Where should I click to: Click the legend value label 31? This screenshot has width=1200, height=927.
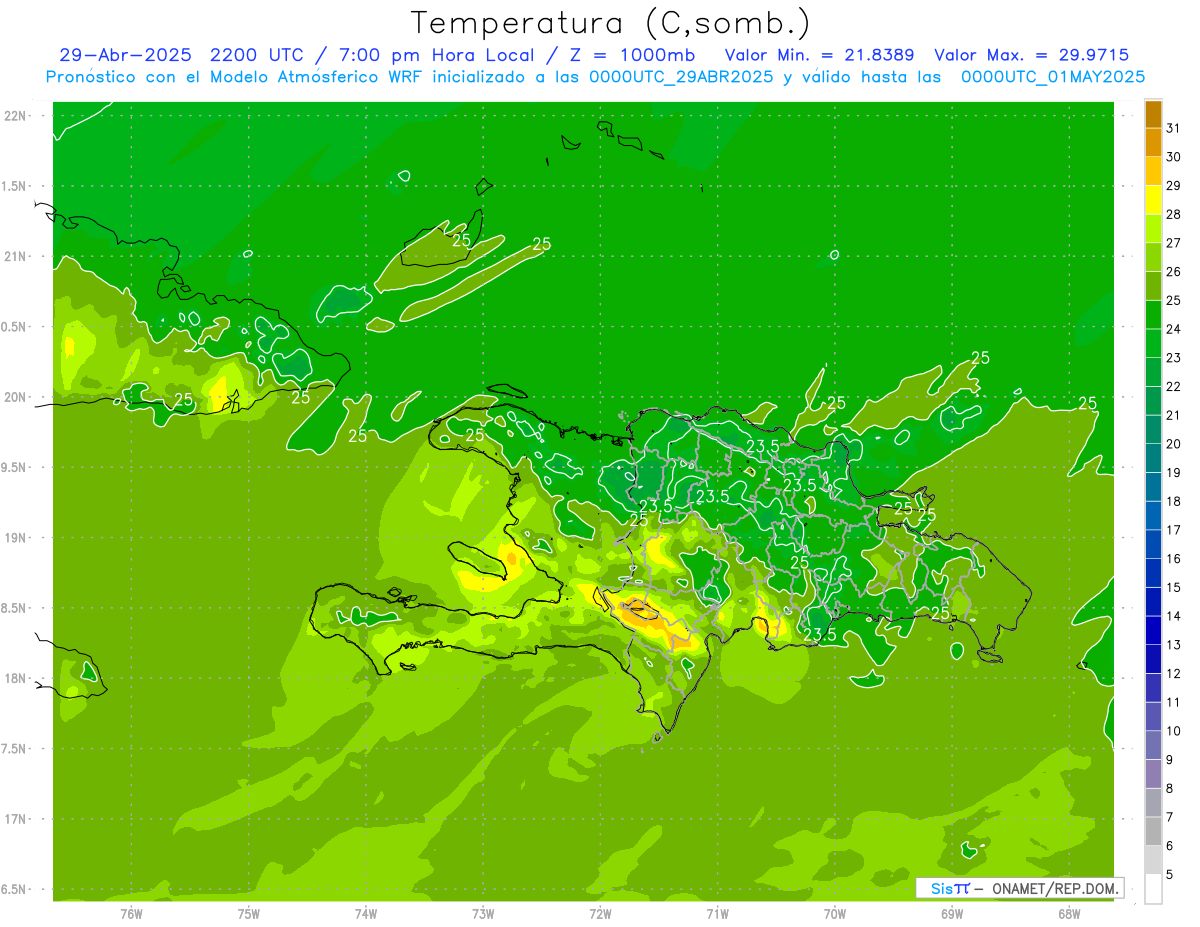point(1174,129)
